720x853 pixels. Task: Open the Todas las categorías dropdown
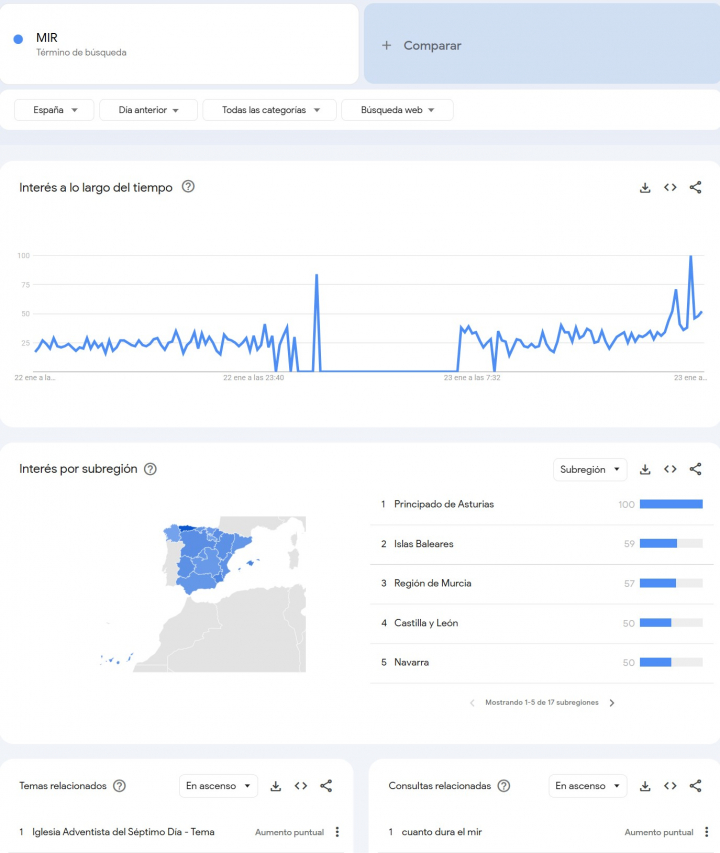click(270, 110)
